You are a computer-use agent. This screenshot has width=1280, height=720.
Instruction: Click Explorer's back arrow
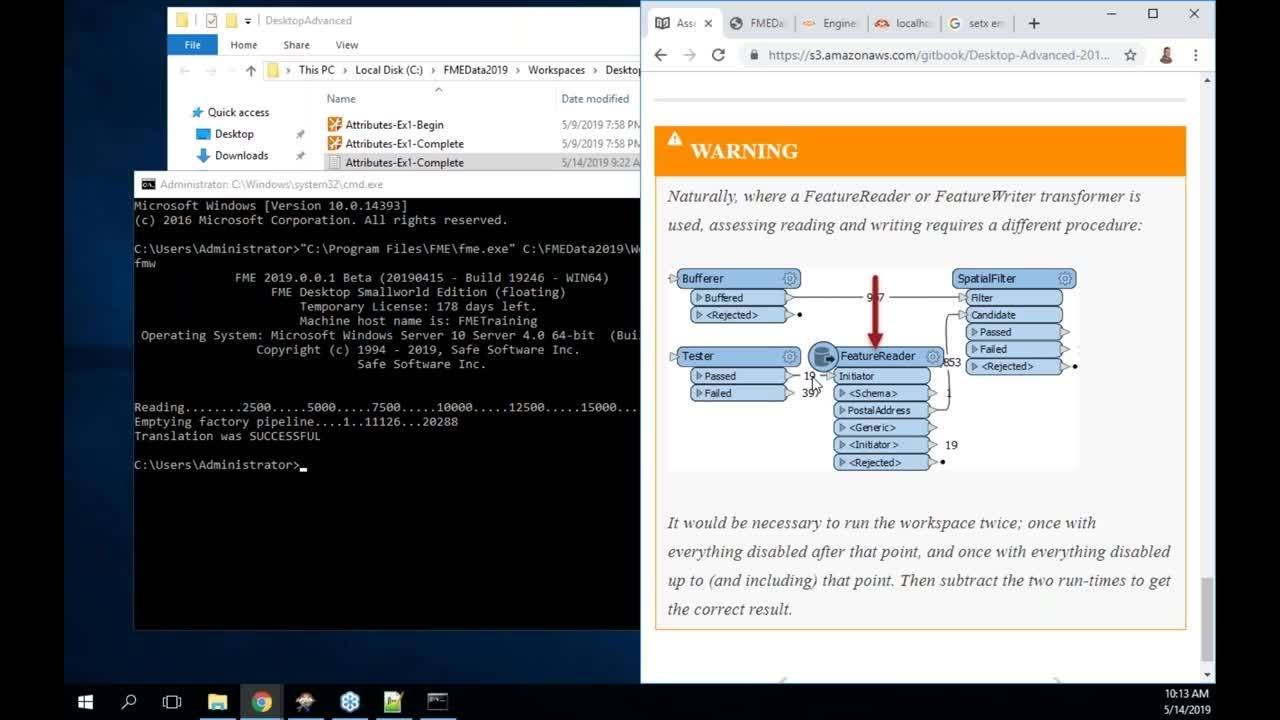click(184, 71)
